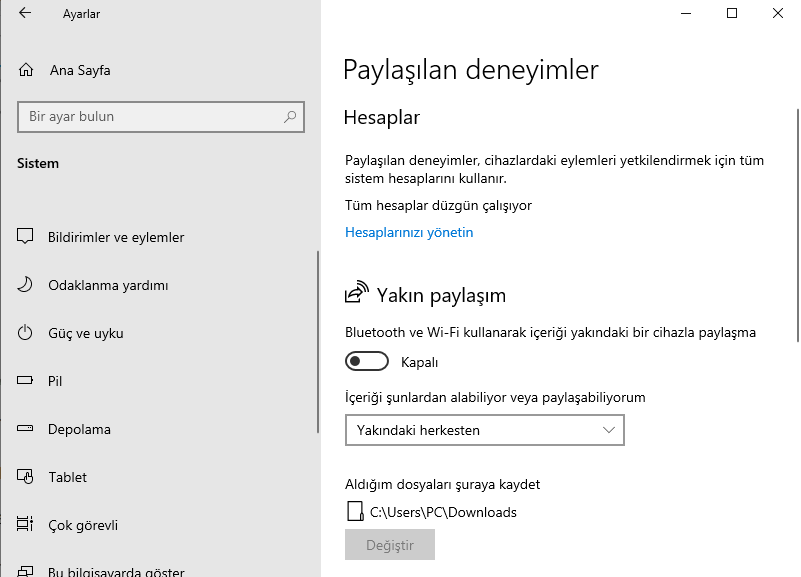801x577 pixels.
Task: Click the dropdown chevron arrow
Action: pyautogui.click(x=610, y=430)
